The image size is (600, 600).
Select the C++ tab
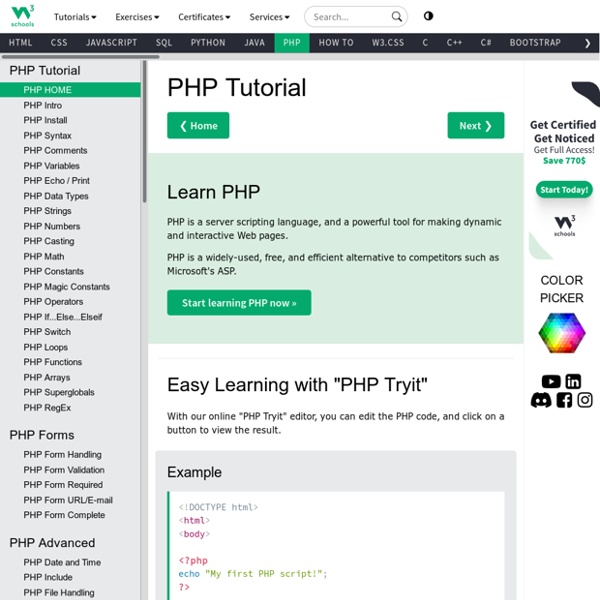point(454,43)
